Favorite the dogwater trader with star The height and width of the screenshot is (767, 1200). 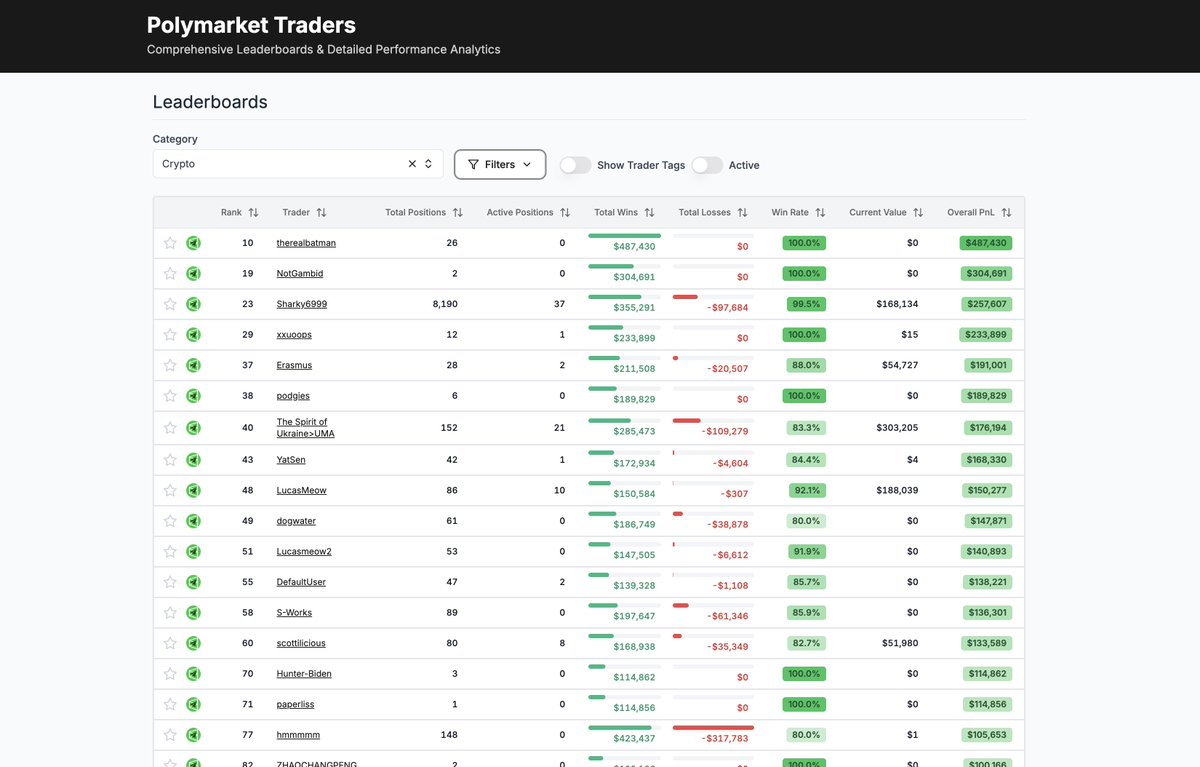170,521
